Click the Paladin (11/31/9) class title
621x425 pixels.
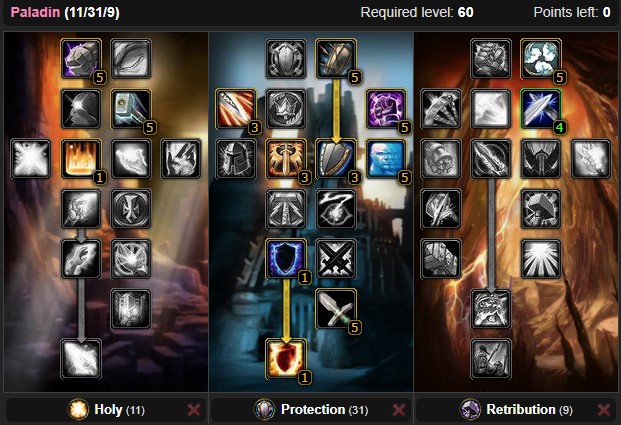pyautogui.click(x=65, y=12)
